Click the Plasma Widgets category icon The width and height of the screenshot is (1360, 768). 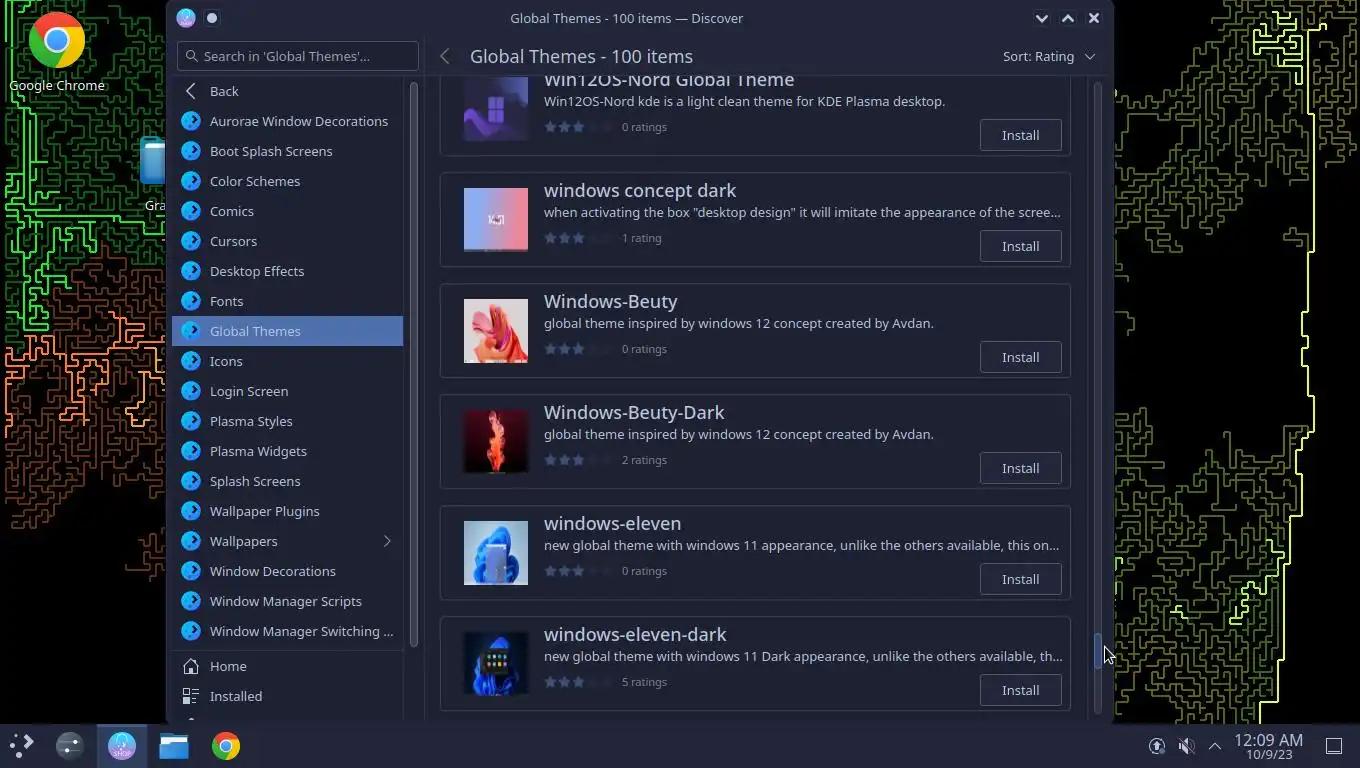191,451
